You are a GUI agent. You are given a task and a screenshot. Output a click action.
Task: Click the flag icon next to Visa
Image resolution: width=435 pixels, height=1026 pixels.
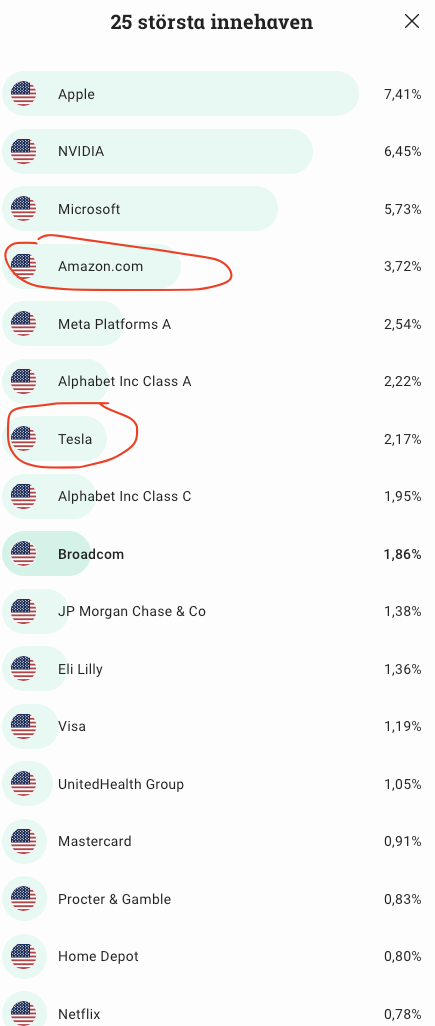tap(24, 726)
